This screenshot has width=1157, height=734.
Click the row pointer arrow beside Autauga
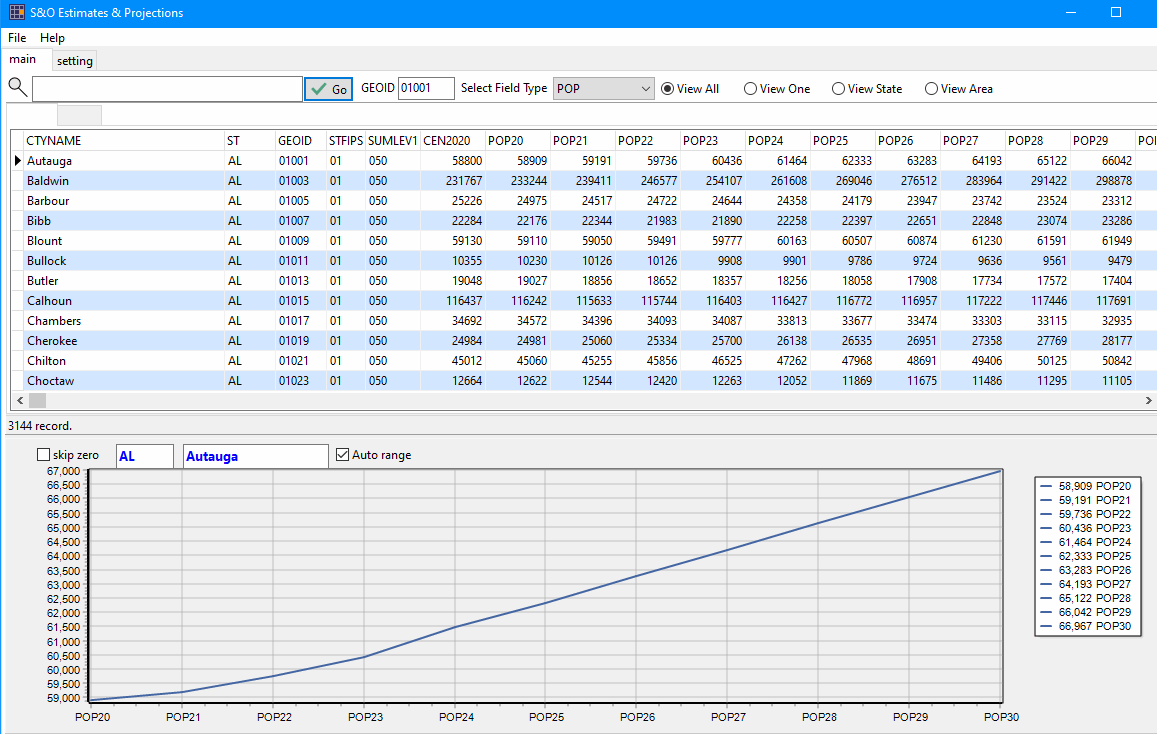[x=17, y=161]
